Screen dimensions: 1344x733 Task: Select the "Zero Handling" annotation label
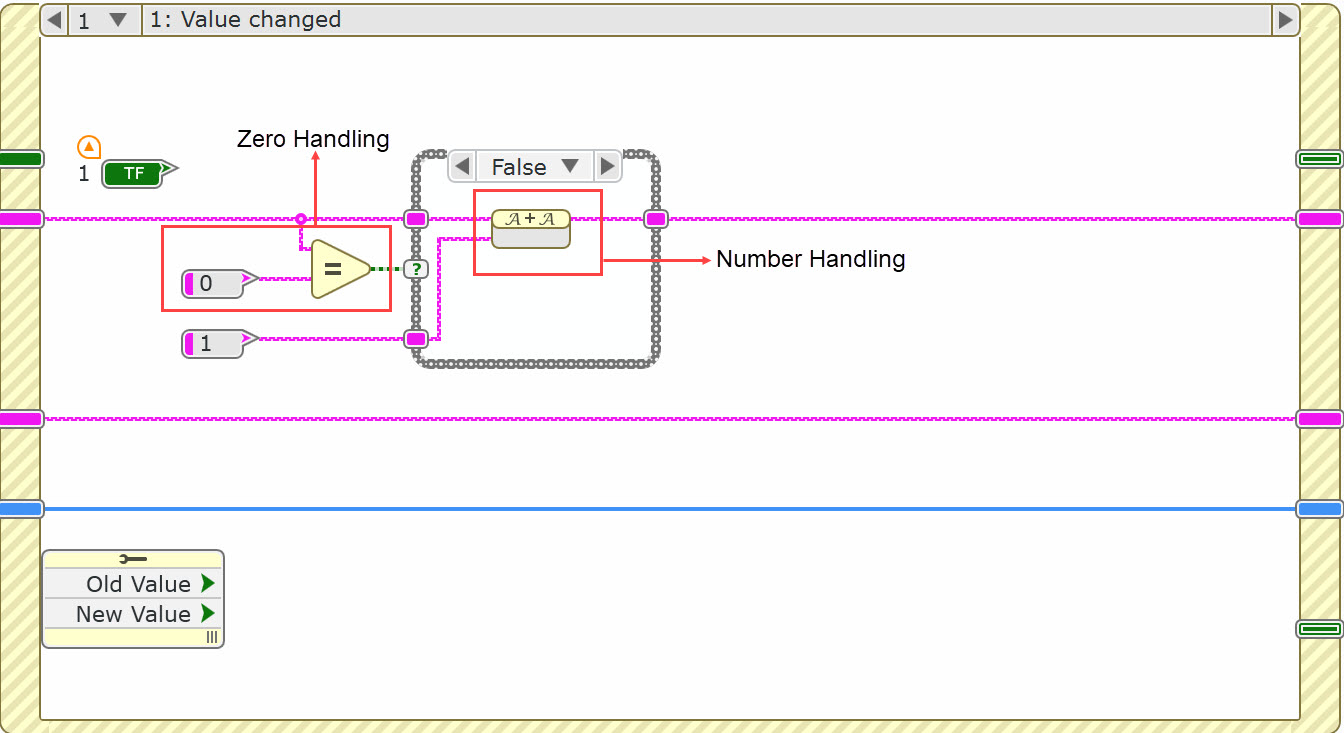click(312, 139)
